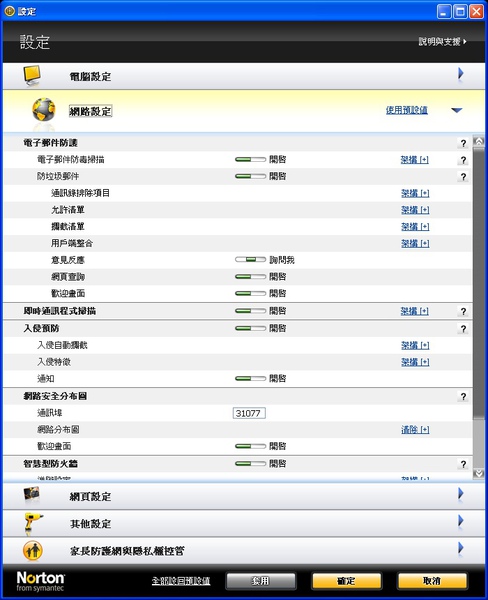Open 架構 for 電子郵件防毒掃描

point(415,160)
